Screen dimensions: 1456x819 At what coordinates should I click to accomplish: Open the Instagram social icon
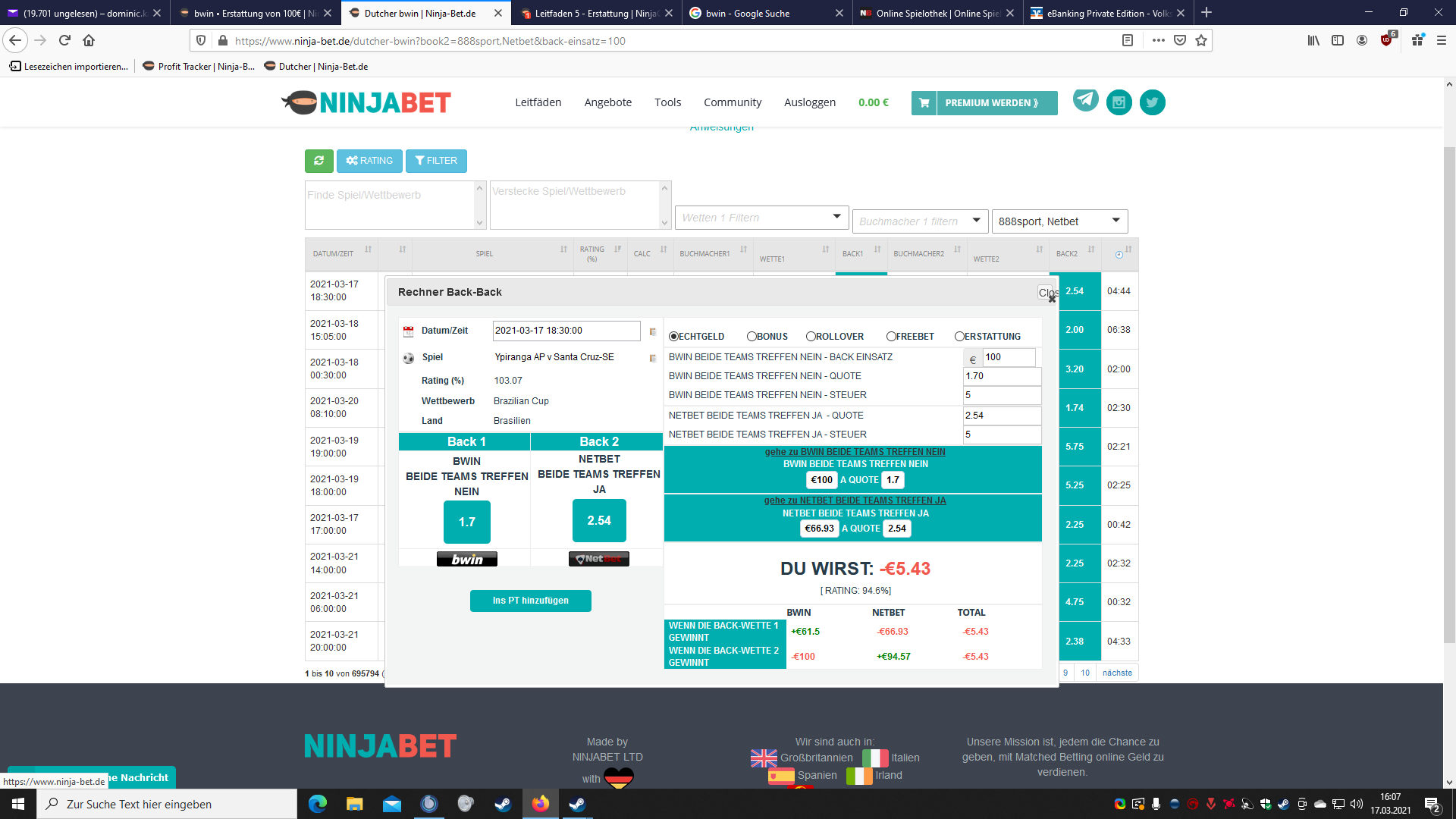1119,102
